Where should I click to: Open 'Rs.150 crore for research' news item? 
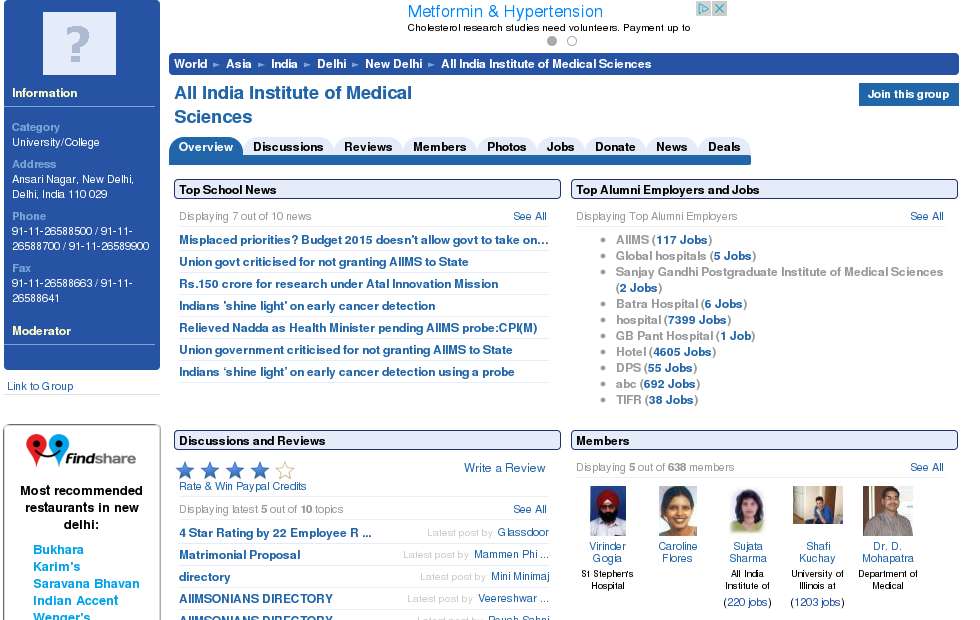(x=339, y=284)
